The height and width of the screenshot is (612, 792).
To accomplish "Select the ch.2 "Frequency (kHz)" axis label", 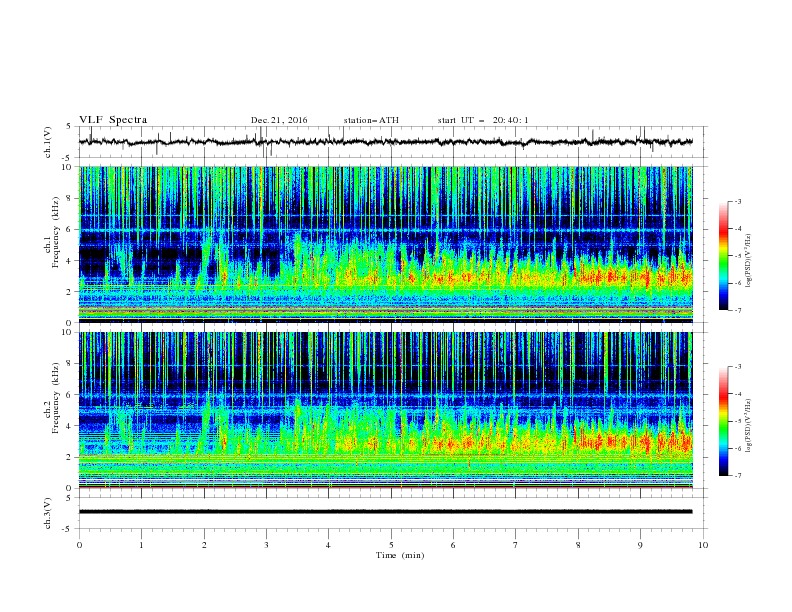I will [56, 397].
